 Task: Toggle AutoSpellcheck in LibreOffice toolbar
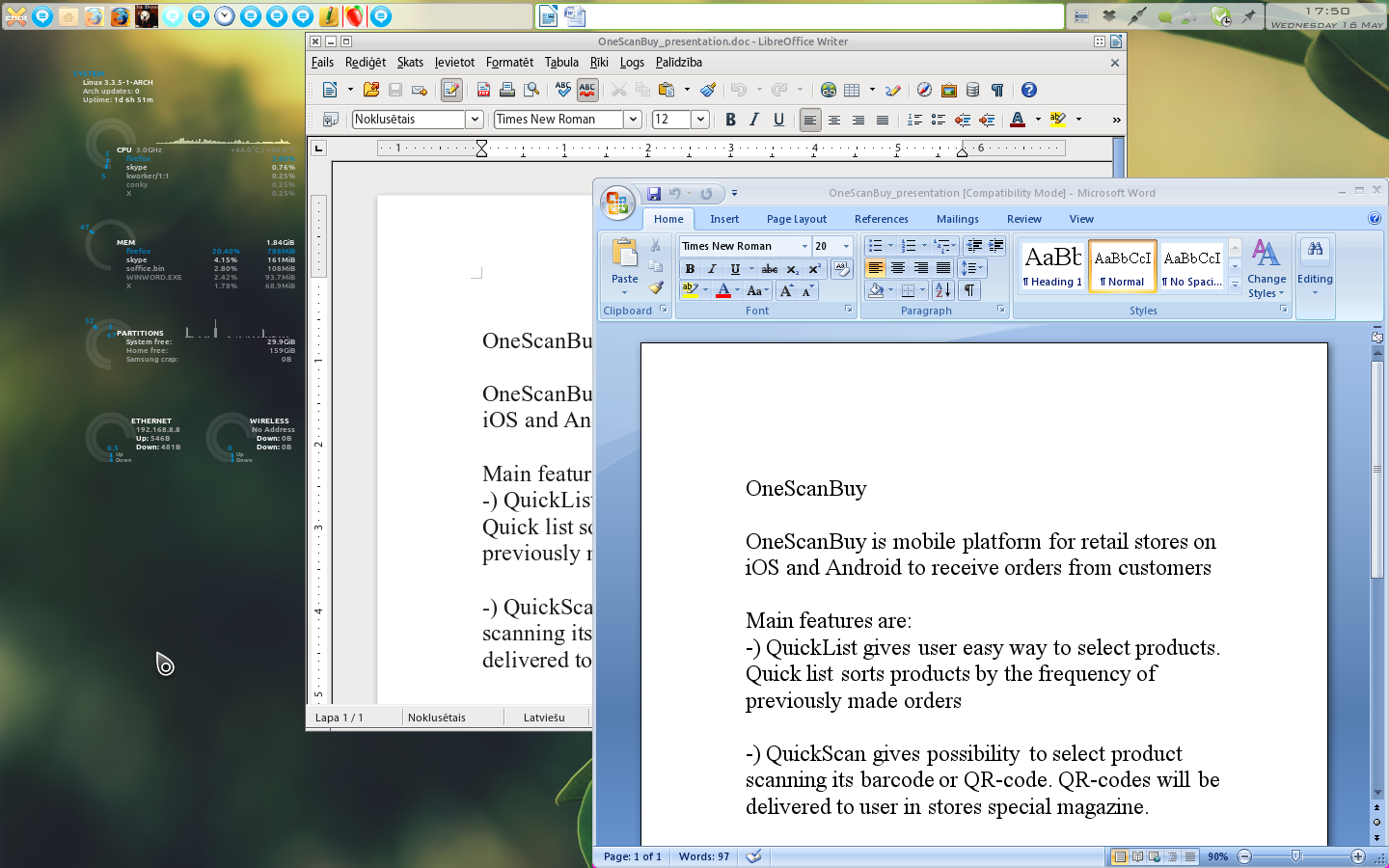pos(587,90)
